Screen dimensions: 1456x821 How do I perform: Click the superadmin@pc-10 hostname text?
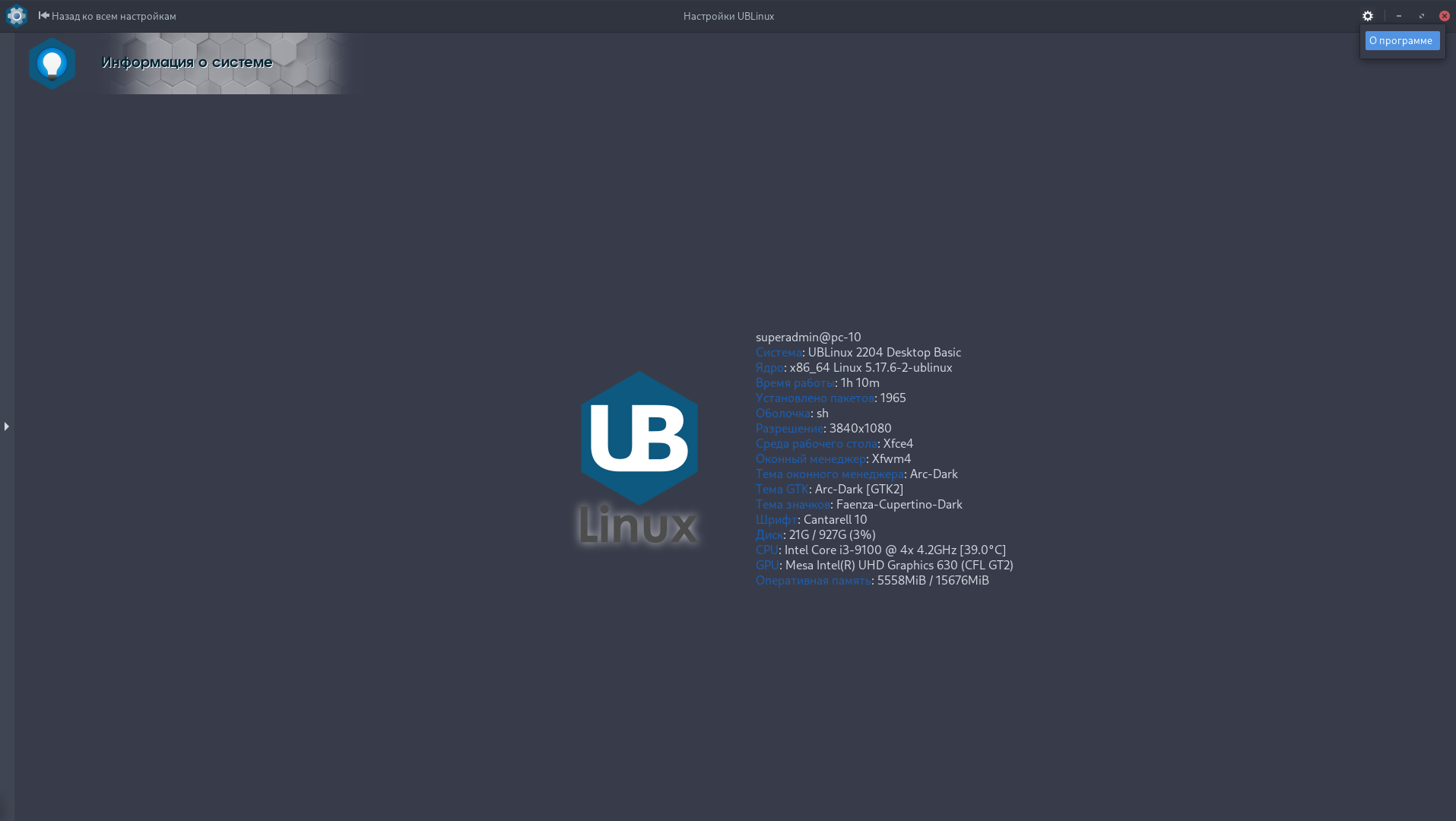(x=808, y=338)
